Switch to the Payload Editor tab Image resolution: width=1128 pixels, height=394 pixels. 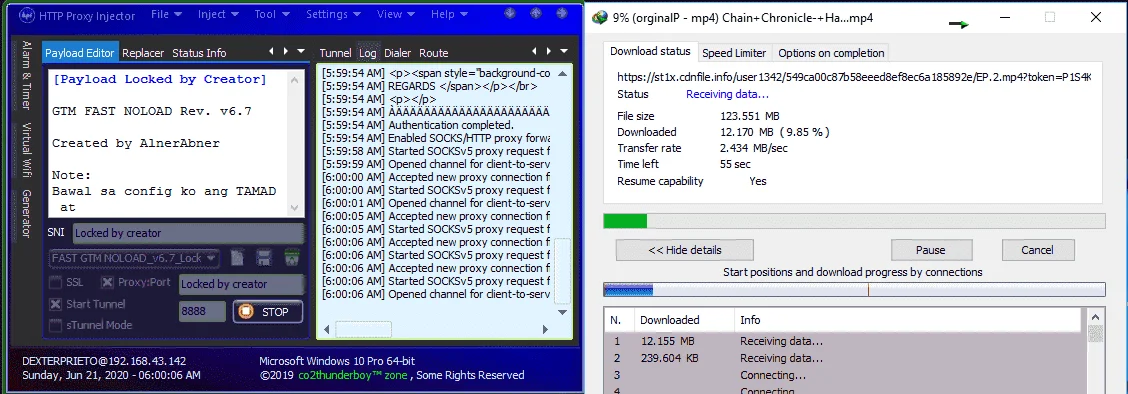[80, 52]
